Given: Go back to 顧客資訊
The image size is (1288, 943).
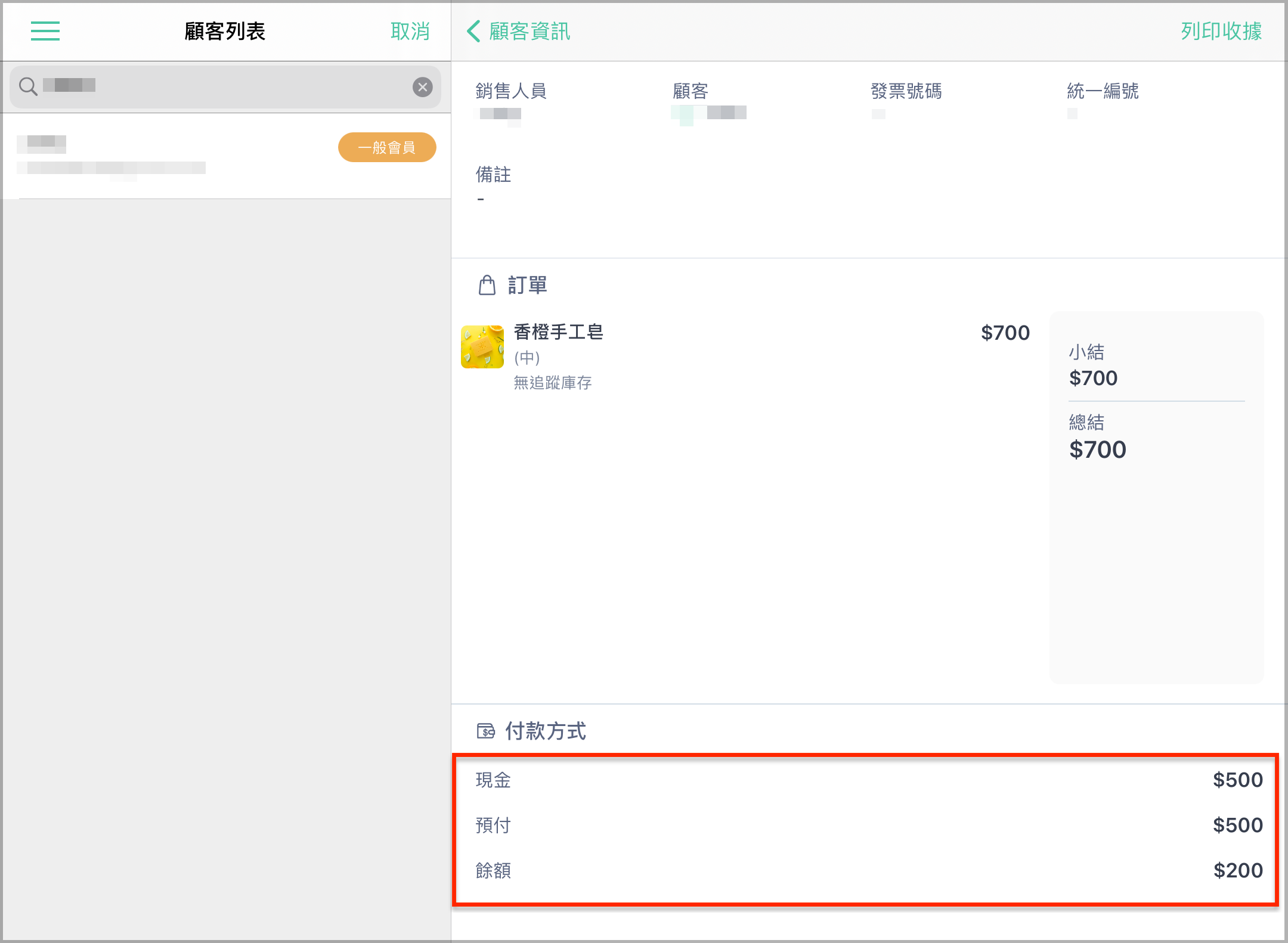Looking at the screenshot, I should click(530, 31).
